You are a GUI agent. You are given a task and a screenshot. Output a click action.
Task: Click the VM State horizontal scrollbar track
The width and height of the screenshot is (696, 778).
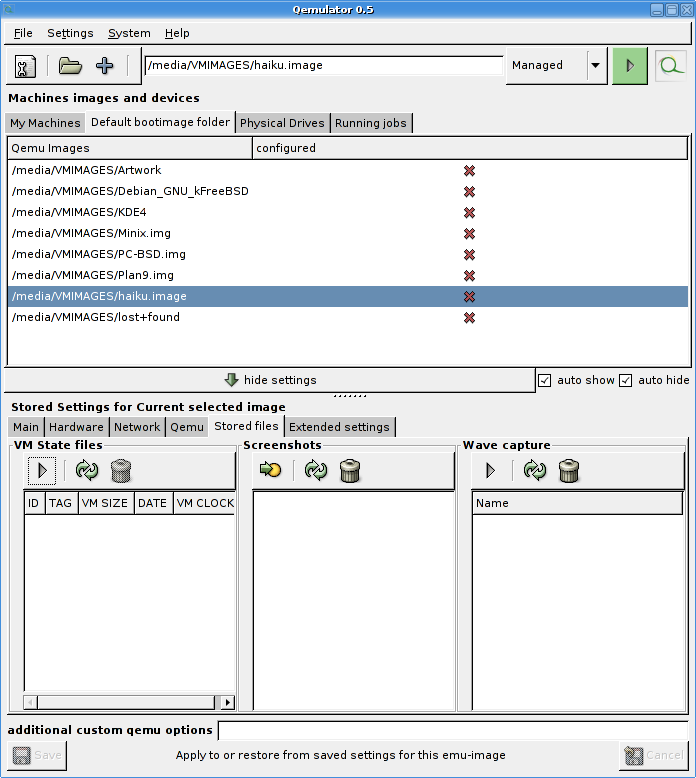(127, 702)
